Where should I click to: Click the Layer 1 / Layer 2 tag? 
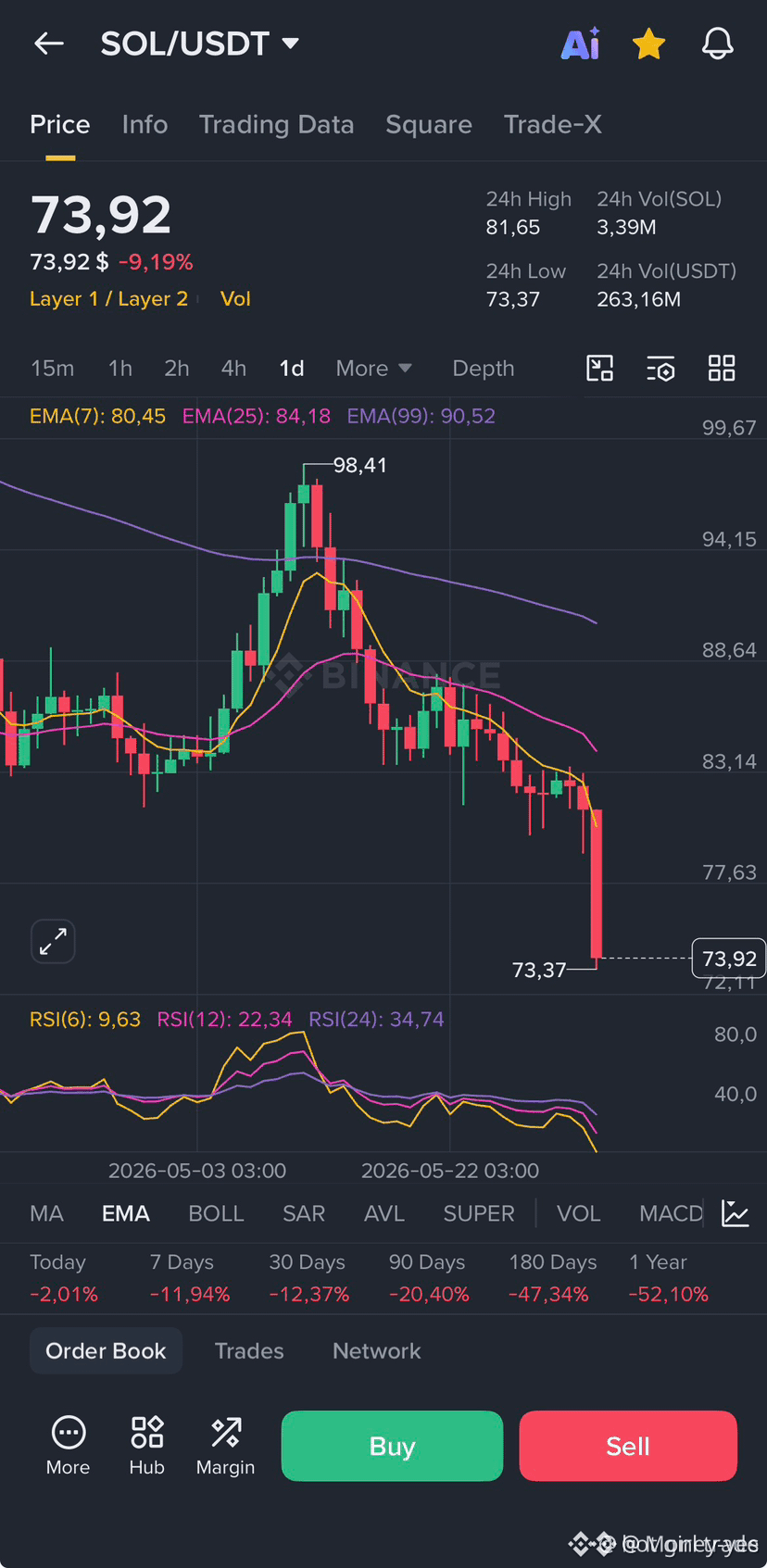tap(108, 299)
